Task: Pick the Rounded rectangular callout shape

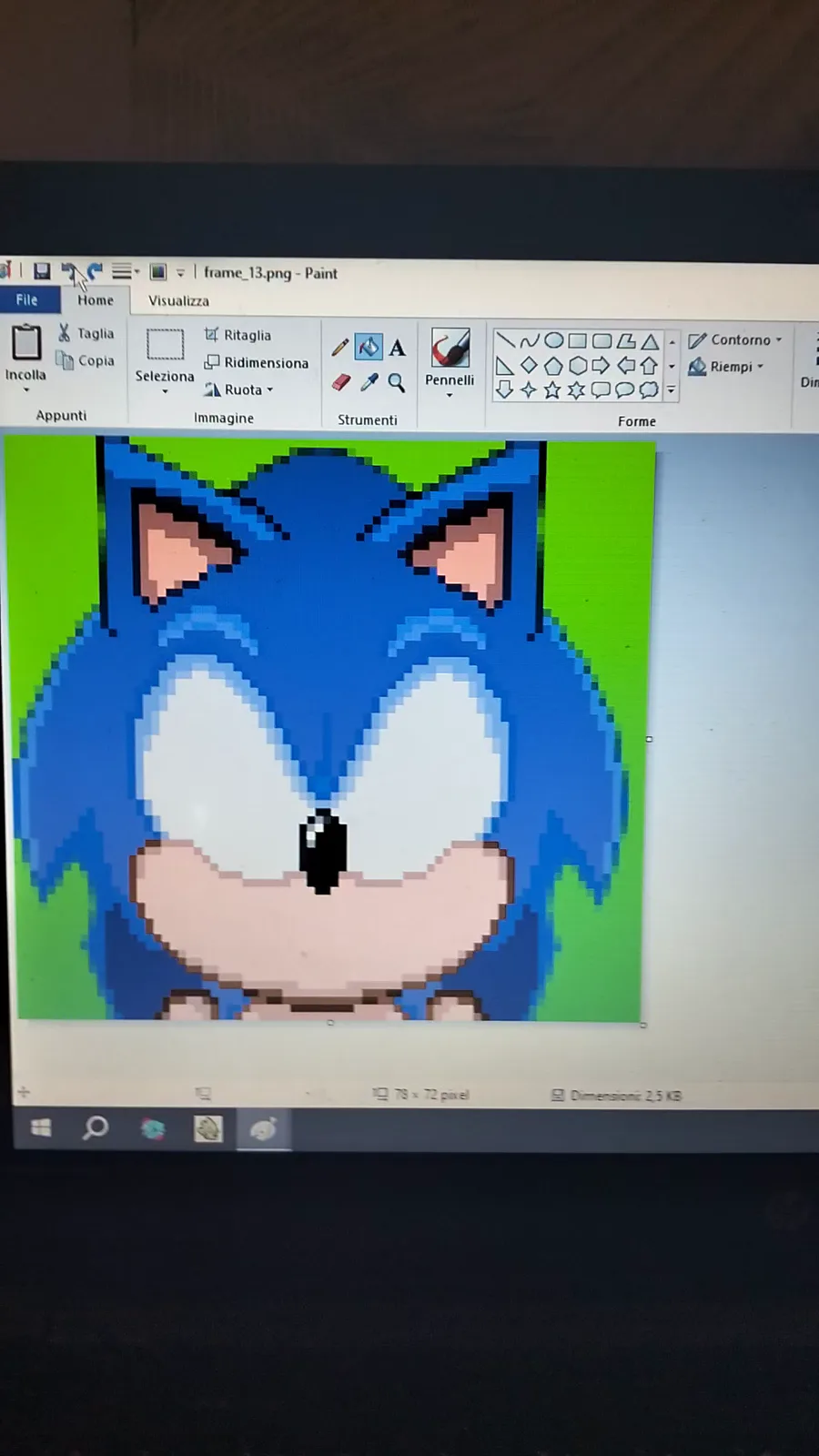Action: [601, 390]
